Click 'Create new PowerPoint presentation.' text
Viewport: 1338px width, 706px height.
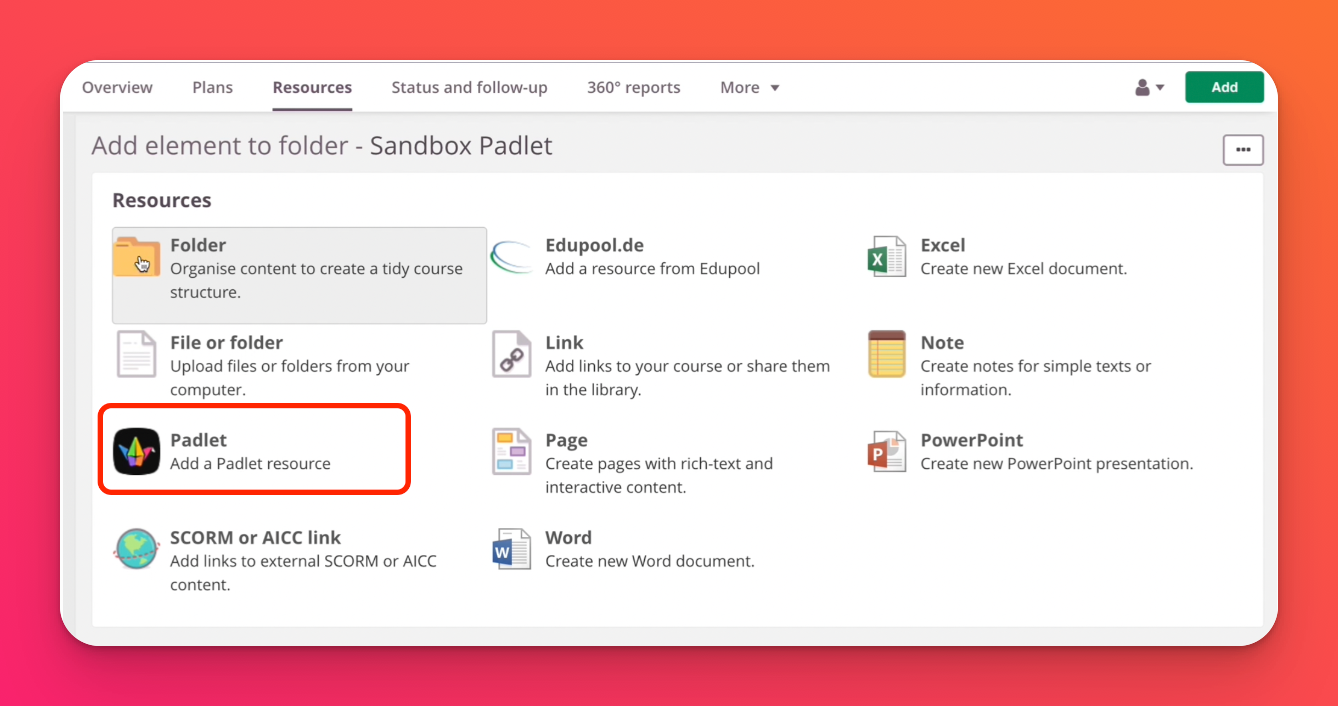[x=1057, y=464]
